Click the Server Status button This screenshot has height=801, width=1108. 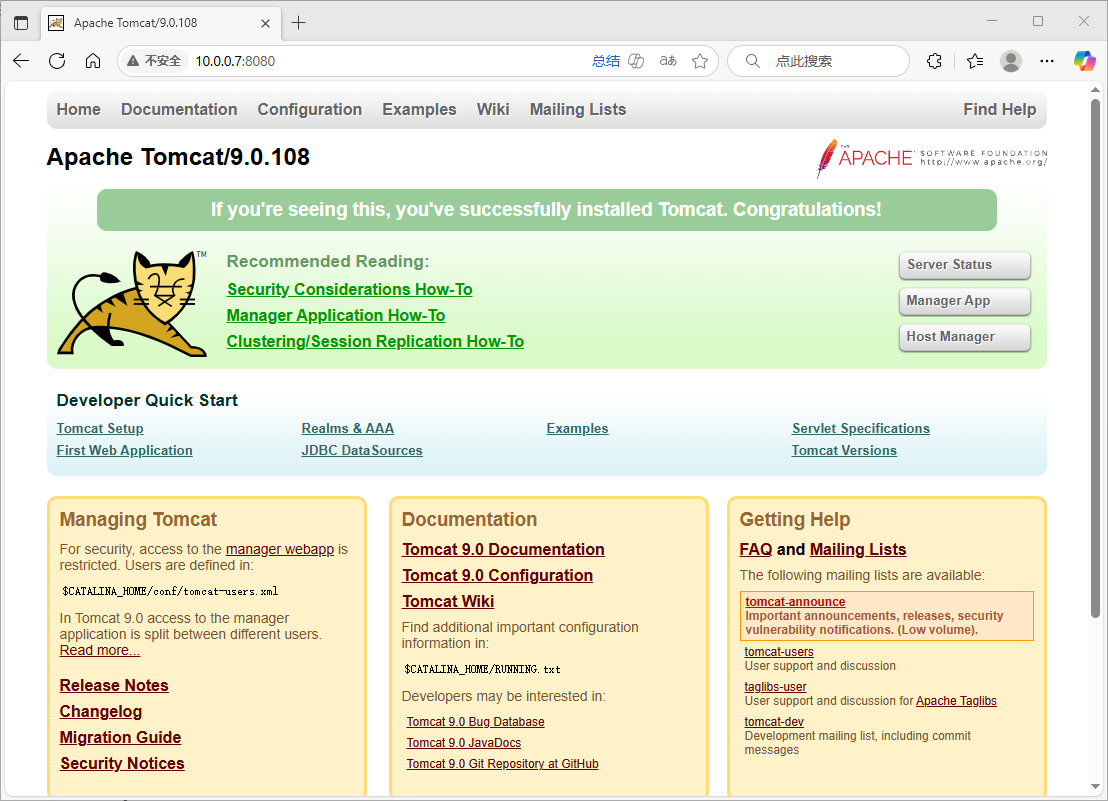(965, 265)
